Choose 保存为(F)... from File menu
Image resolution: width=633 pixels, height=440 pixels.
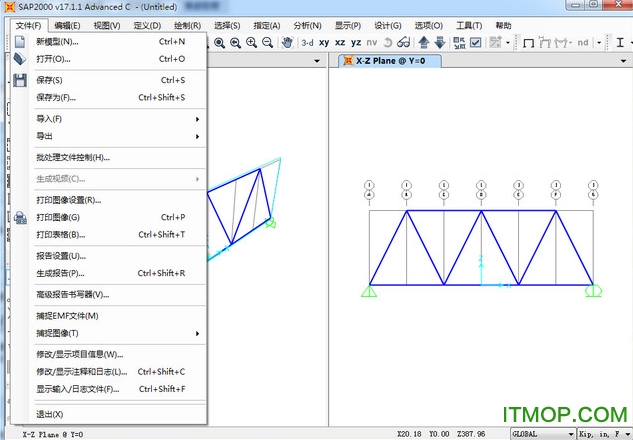(x=56, y=97)
